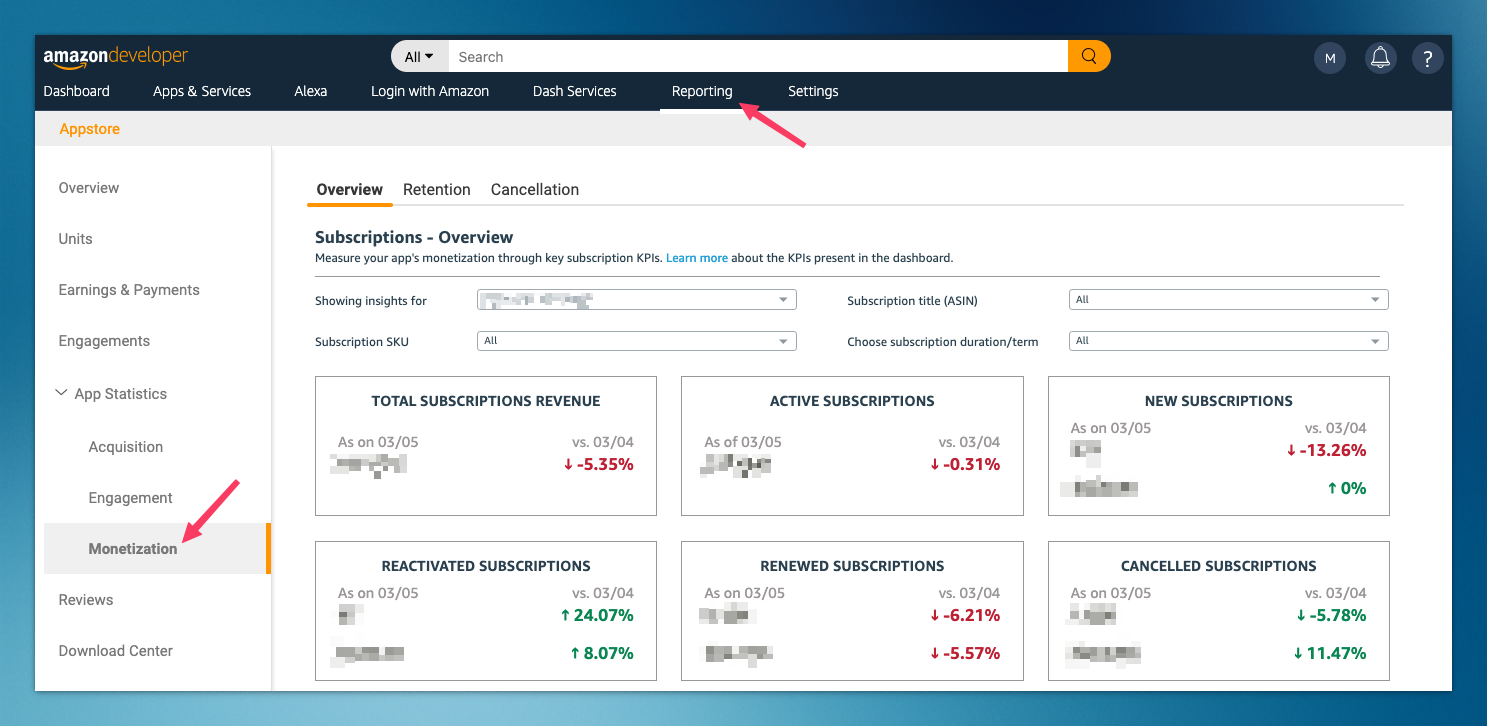Collapse the App Statistics section
This screenshot has height=726, width=1487.
[x=61, y=392]
